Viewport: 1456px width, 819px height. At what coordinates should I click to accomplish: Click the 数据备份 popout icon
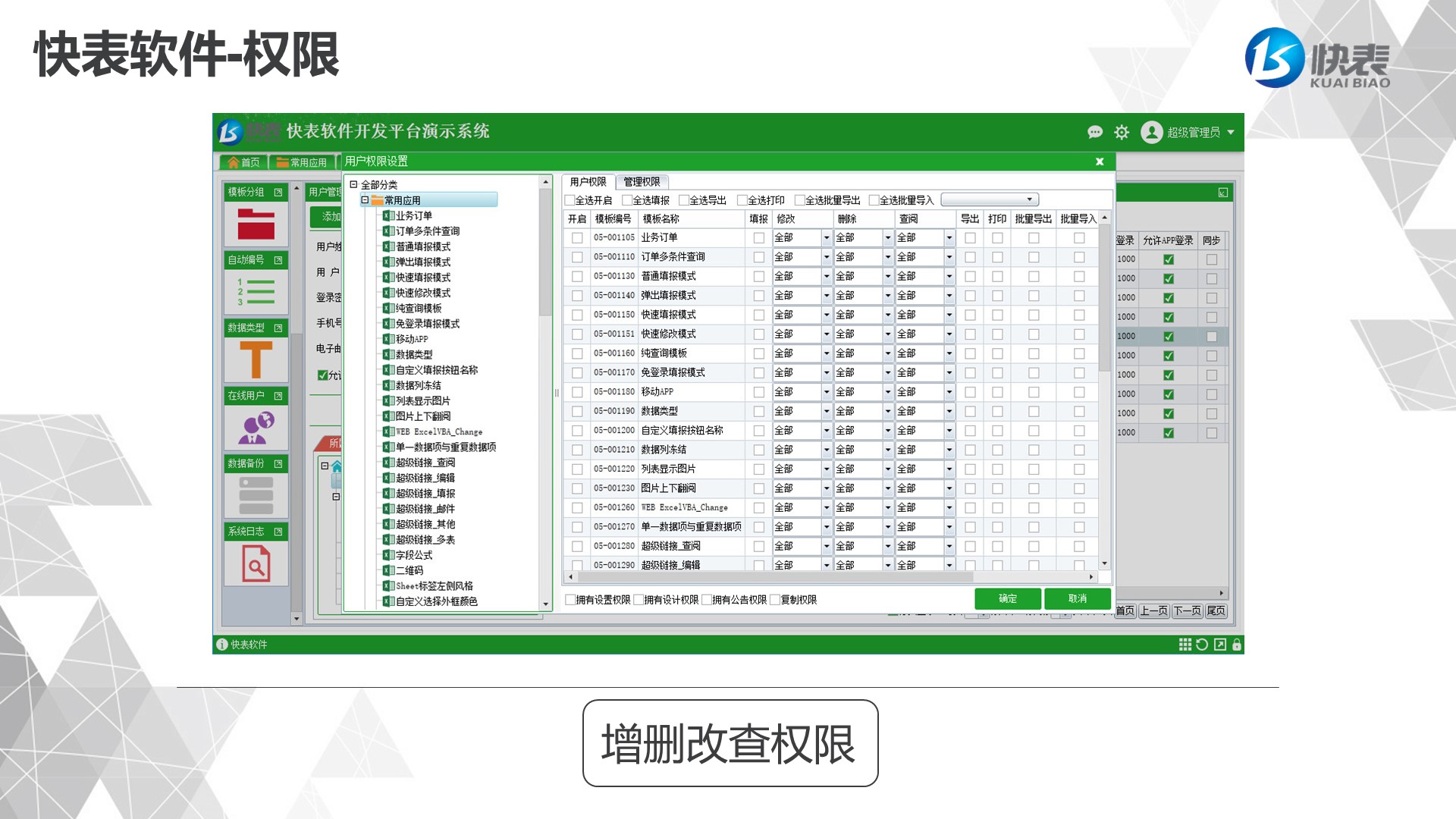(x=278, y=463)
